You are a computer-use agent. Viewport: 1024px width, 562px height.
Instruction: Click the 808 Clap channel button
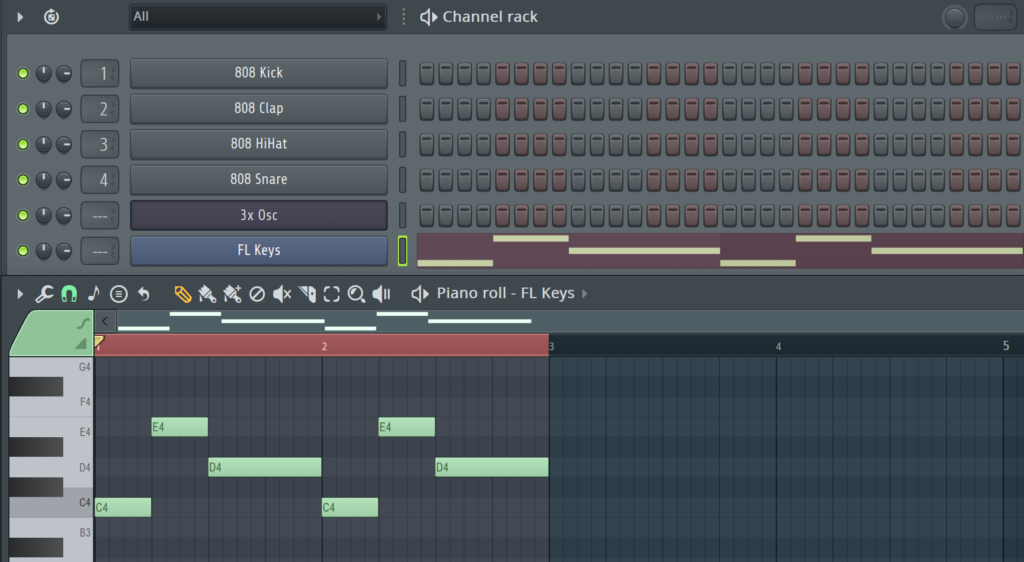tap(258, 108)
